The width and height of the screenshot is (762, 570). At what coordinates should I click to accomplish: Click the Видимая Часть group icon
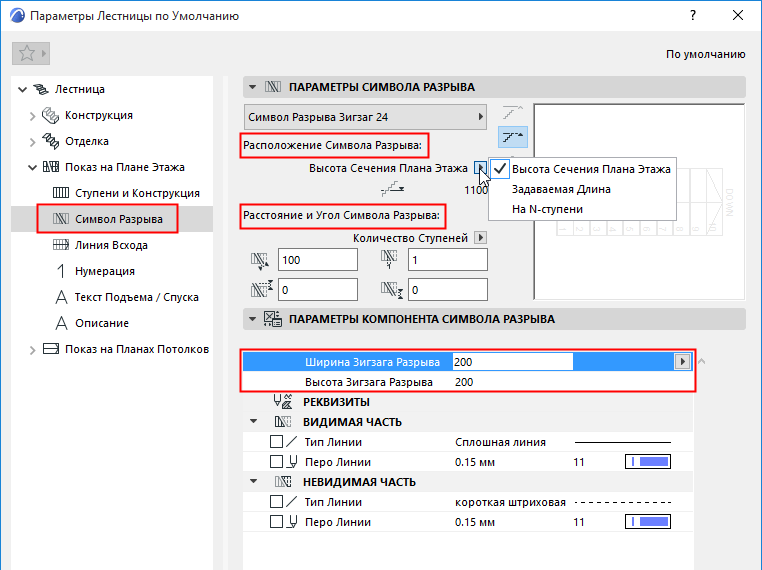282,422
